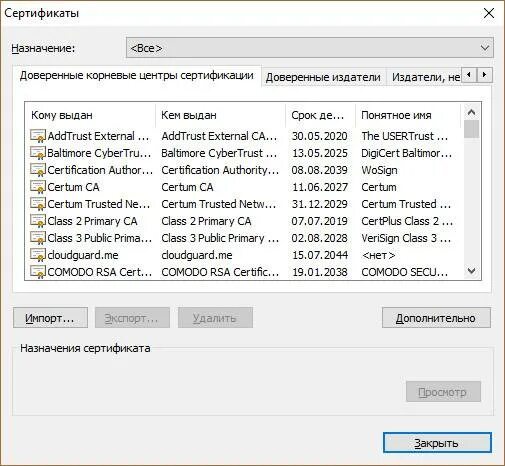Click expiry date 08.08.2039

(320, 170)
